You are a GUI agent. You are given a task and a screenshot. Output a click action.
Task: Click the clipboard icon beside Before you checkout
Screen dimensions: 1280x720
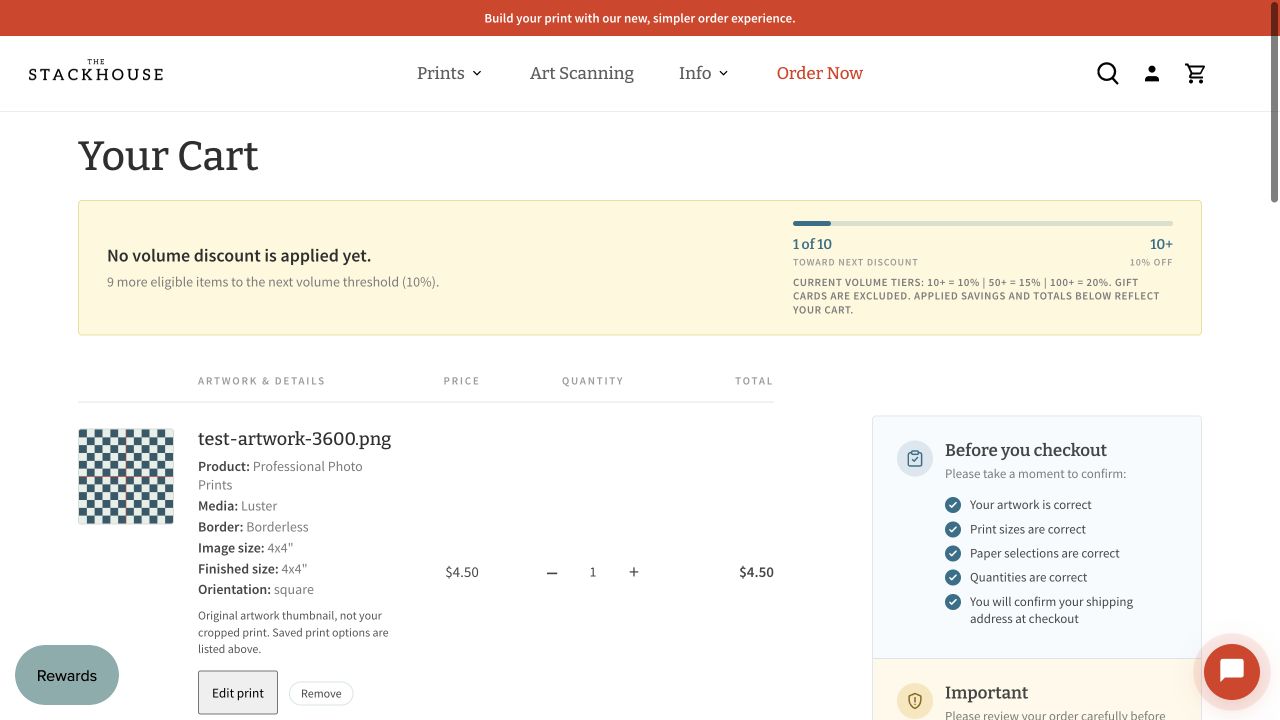[x=915, y=459]
